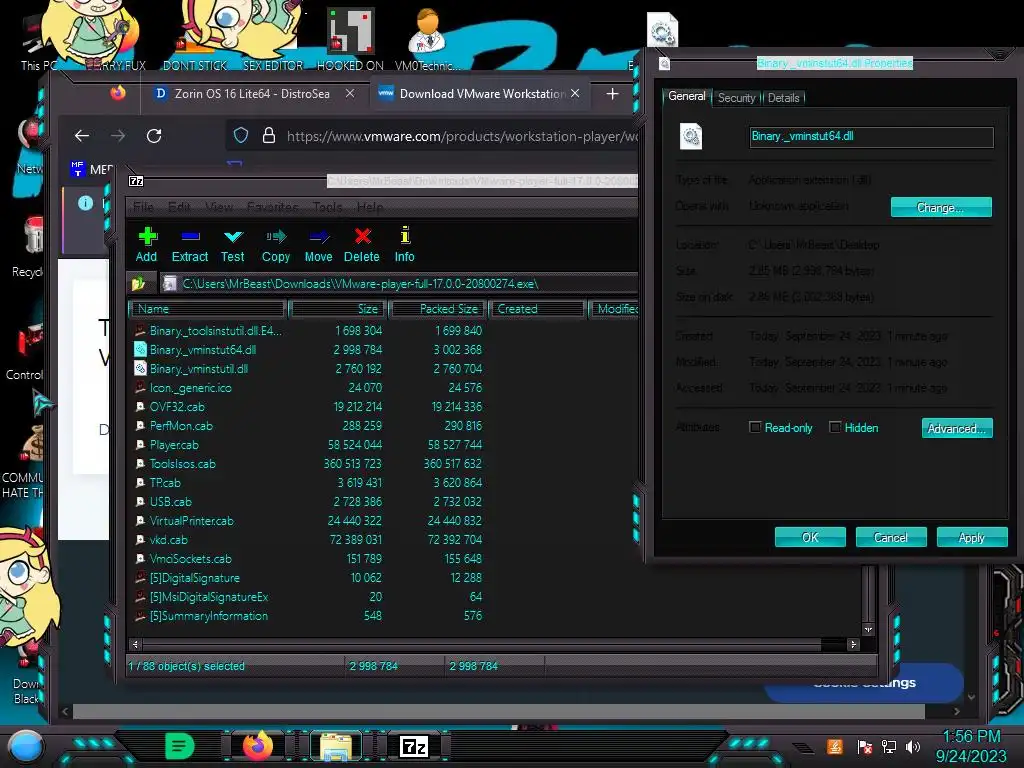Click the Copy icon in 7-Zip toolbar
The width and height of the screenshot is (1024, 768).
pyautogui.click(x=276, y=245)
